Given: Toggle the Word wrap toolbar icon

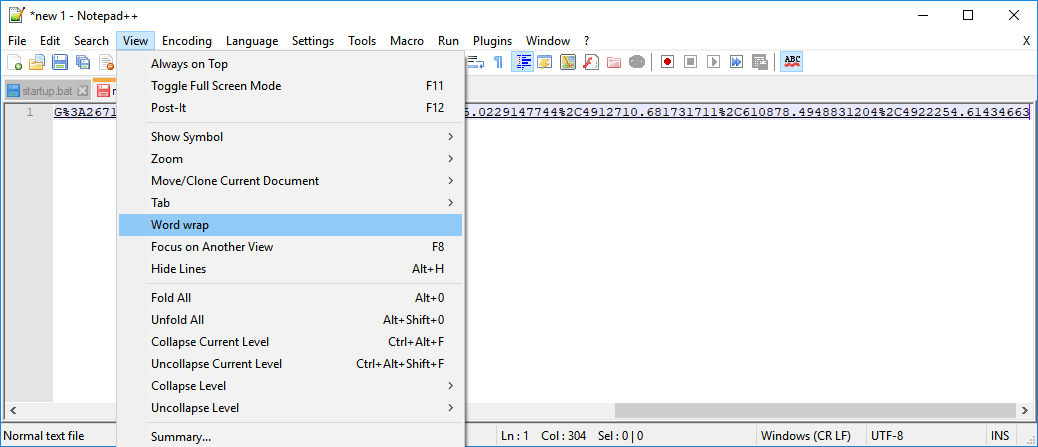Looking at the screenshot, I should (x=476, y=62).
